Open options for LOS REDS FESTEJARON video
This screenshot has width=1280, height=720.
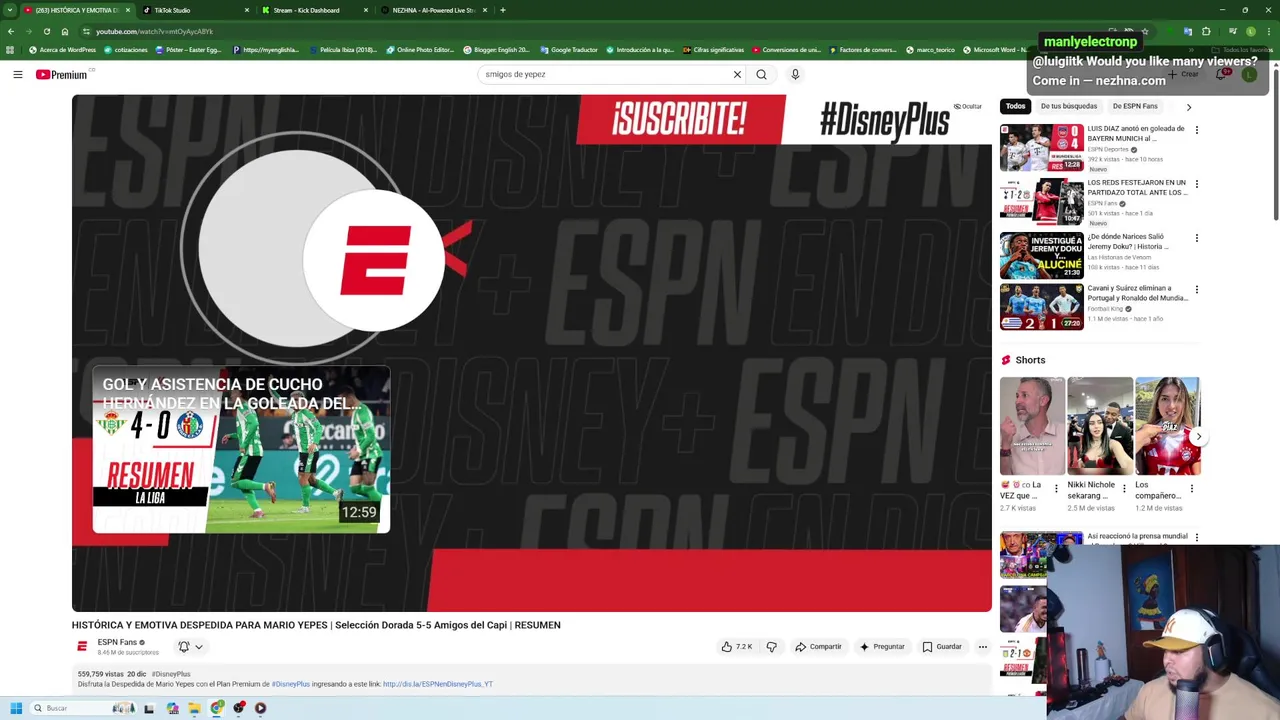(x=1196, y=184)
